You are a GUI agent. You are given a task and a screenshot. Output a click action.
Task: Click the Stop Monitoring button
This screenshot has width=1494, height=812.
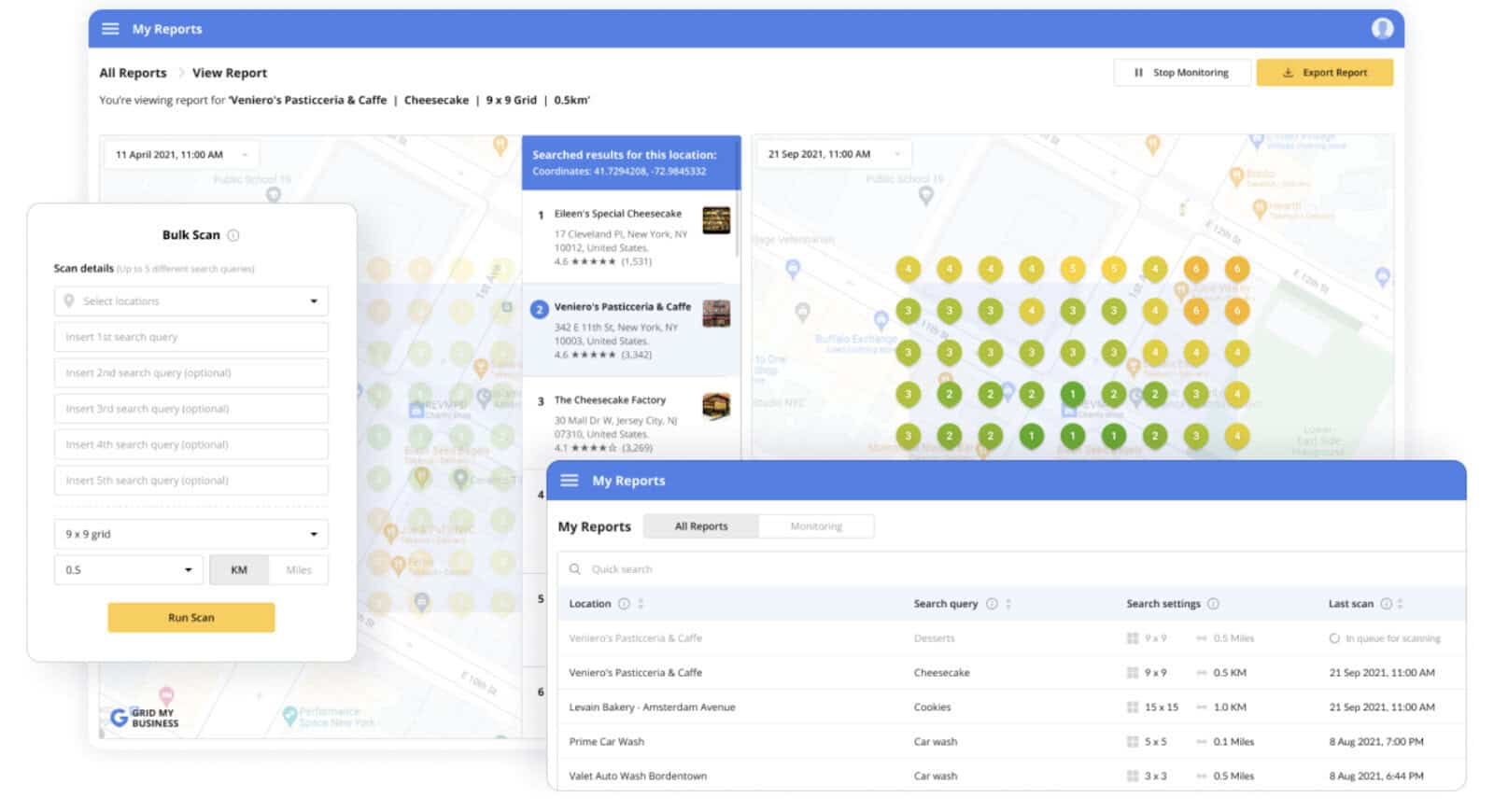click(x=1181, y=73)
